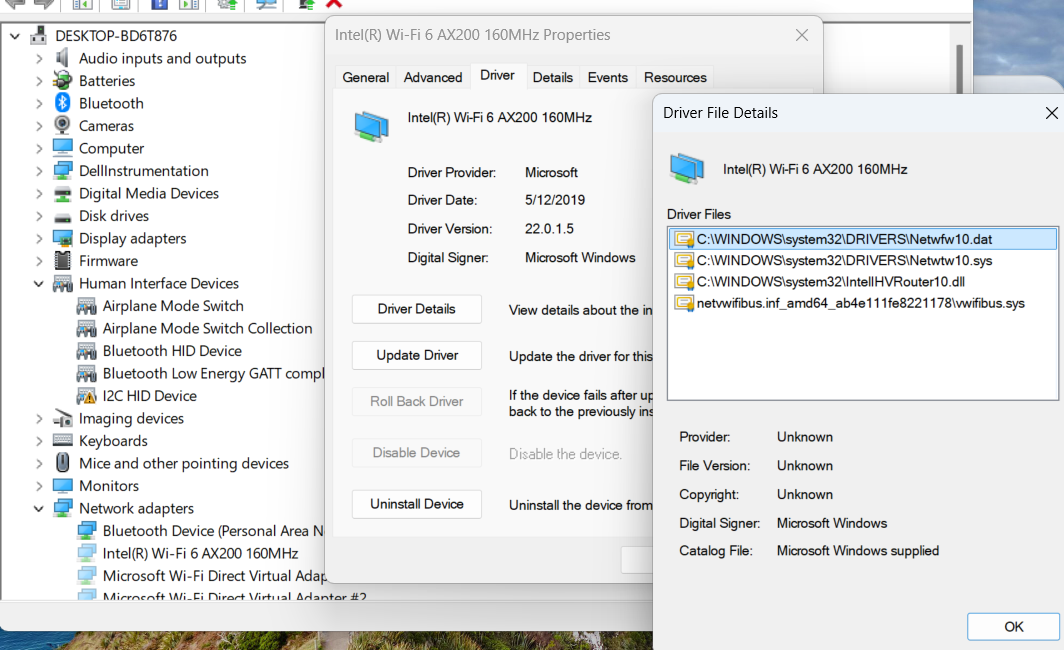Click the Audio inputs and outputs icon
The height and width of the screenshot is (650, 1064).
pos(62,58)
